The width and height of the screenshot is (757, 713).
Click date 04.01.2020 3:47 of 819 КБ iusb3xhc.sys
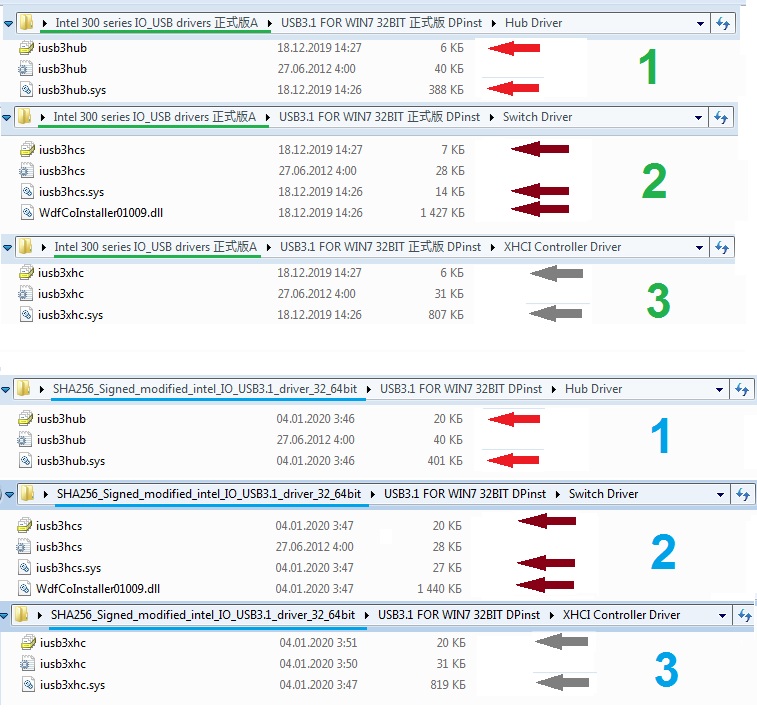pyautogui.click(x=319, y=685)
